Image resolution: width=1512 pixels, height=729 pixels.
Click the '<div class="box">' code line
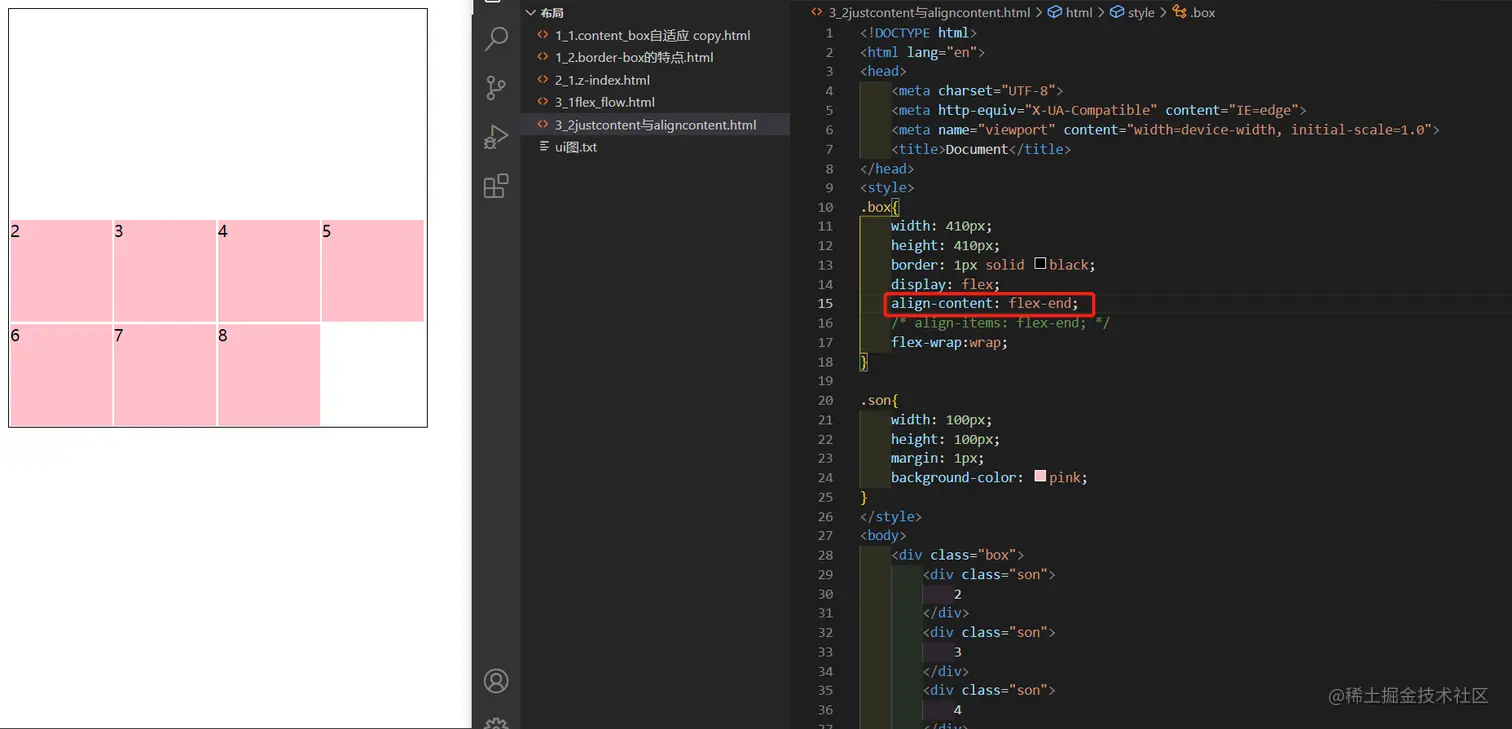pyautogui.click(x=957, y=555)
